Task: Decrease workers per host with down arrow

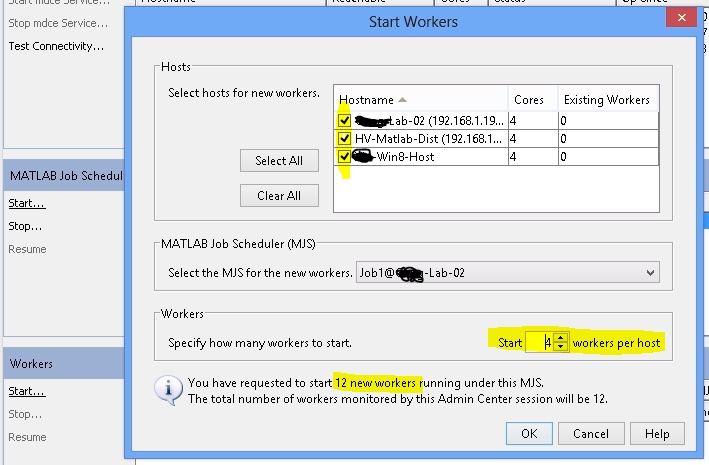Action: click(561, 347)
